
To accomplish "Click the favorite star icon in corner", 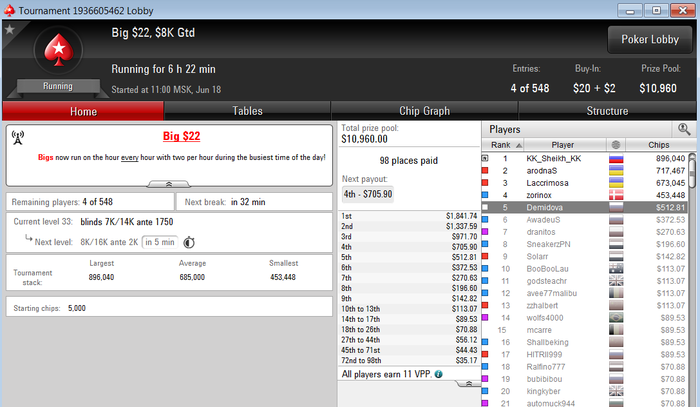I will 9,29.
